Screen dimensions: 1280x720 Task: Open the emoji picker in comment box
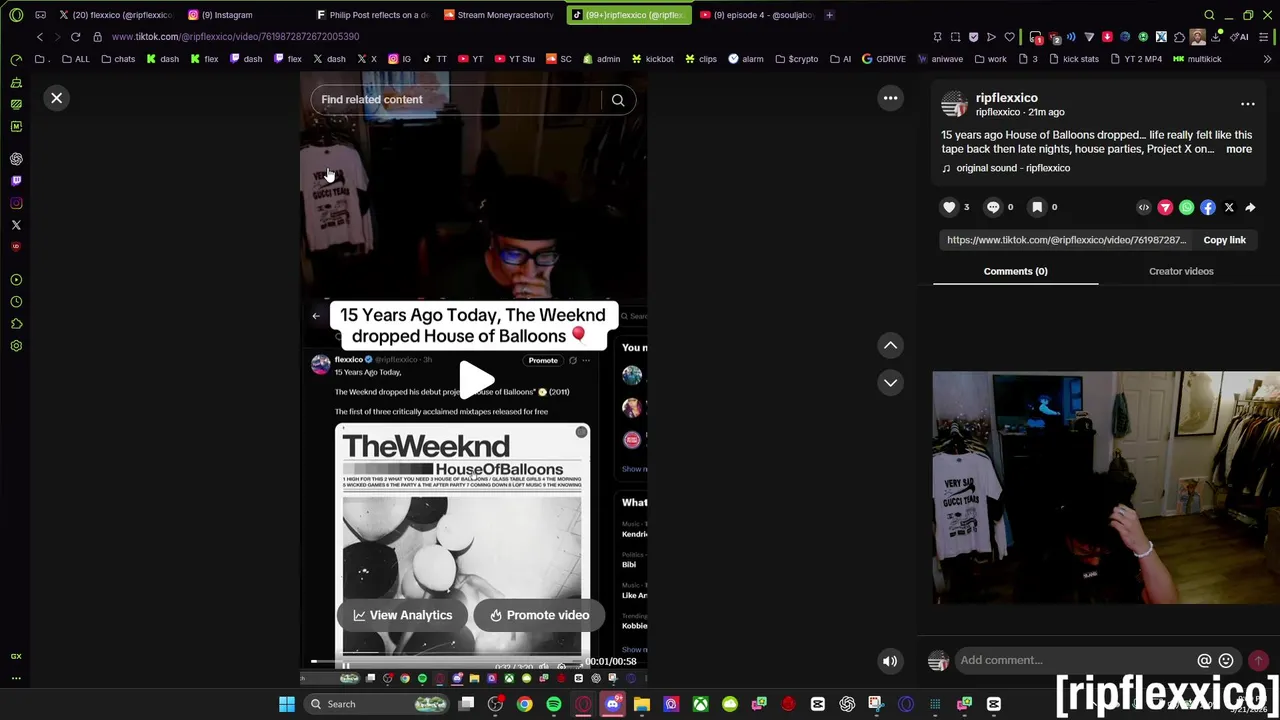pyautogui.click(x=1226, y=660)
